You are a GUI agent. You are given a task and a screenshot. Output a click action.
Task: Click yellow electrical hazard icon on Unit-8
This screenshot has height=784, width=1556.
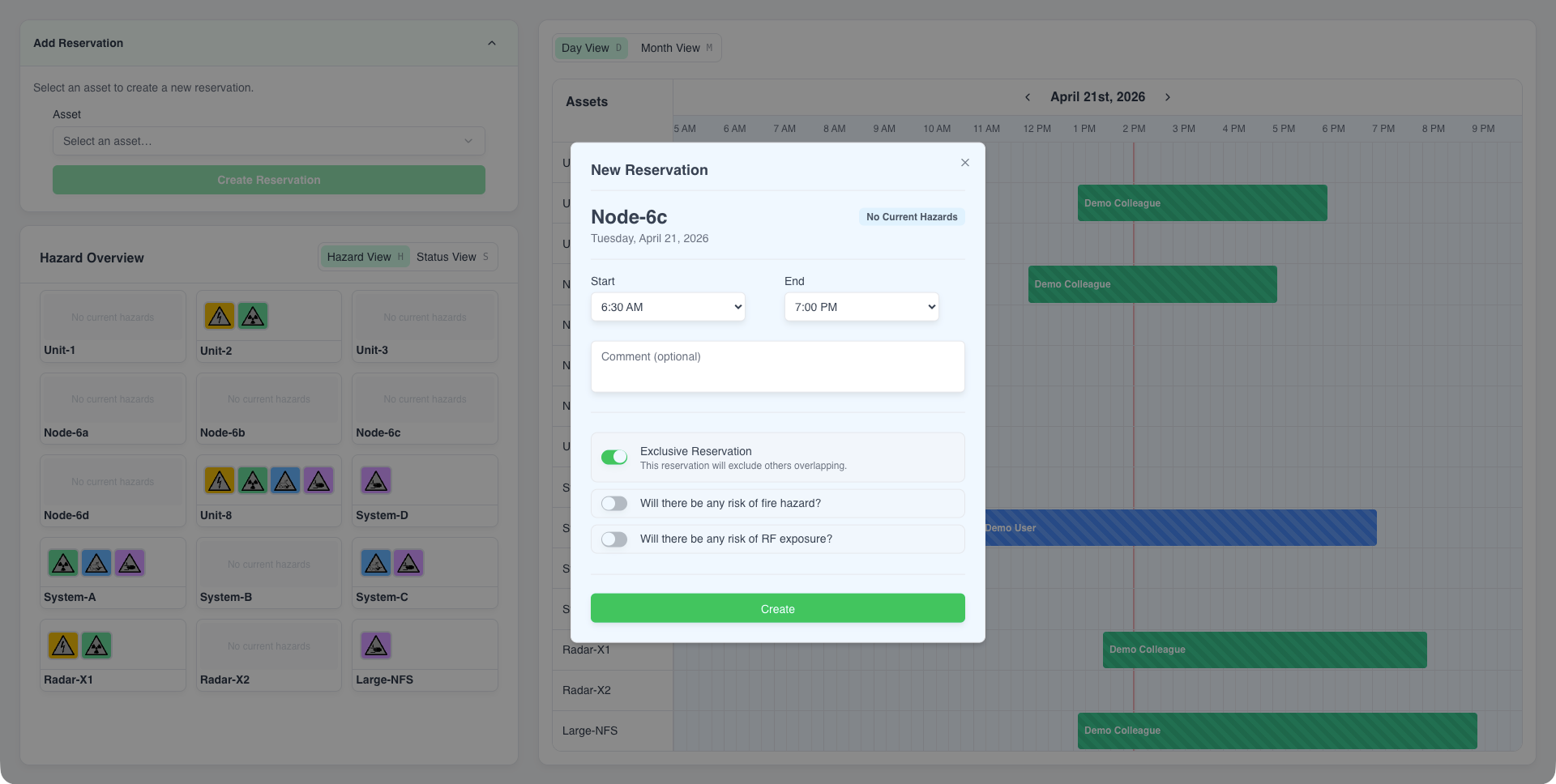(220, 481)
